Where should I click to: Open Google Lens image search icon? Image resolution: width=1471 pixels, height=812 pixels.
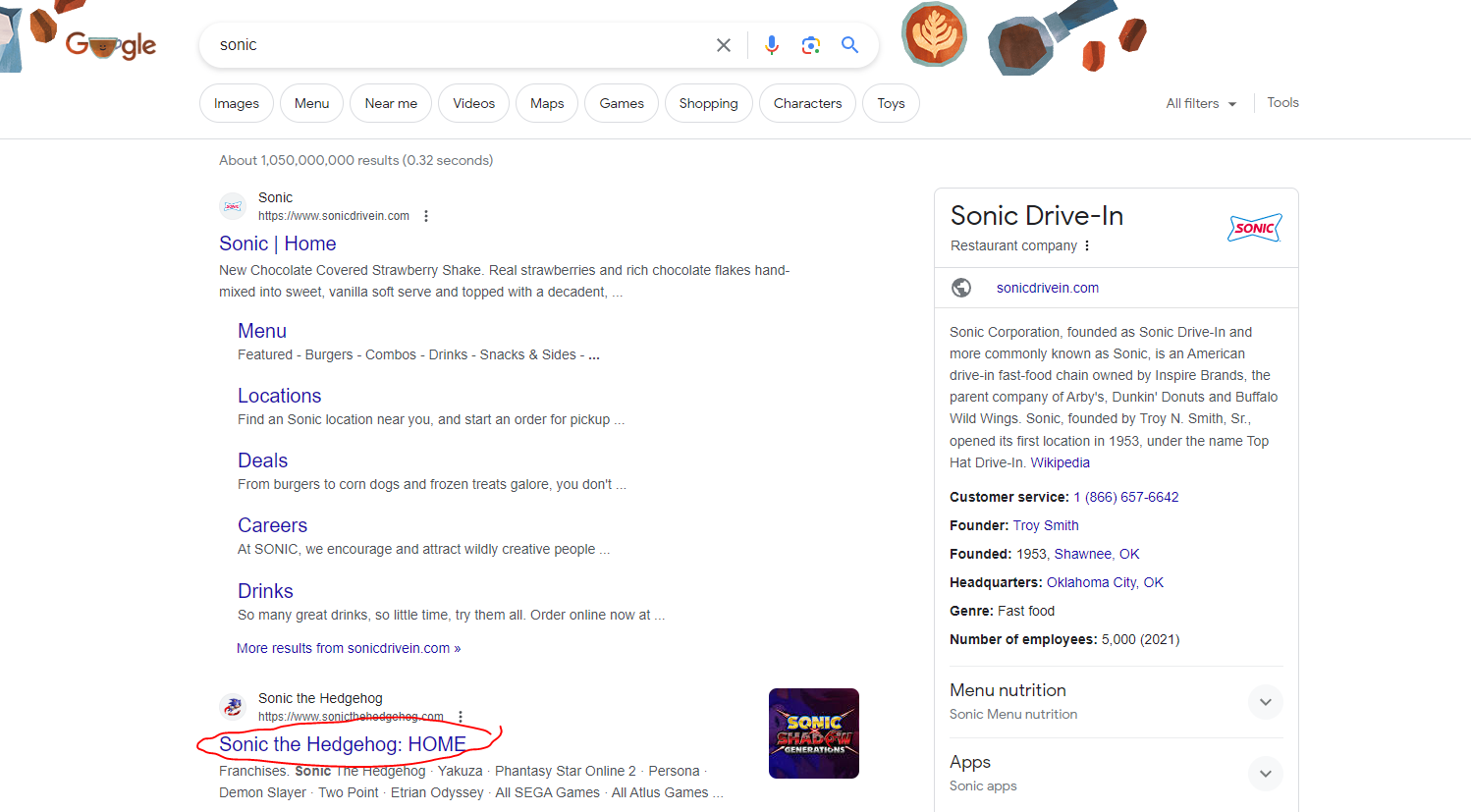(x=811, y=45)
